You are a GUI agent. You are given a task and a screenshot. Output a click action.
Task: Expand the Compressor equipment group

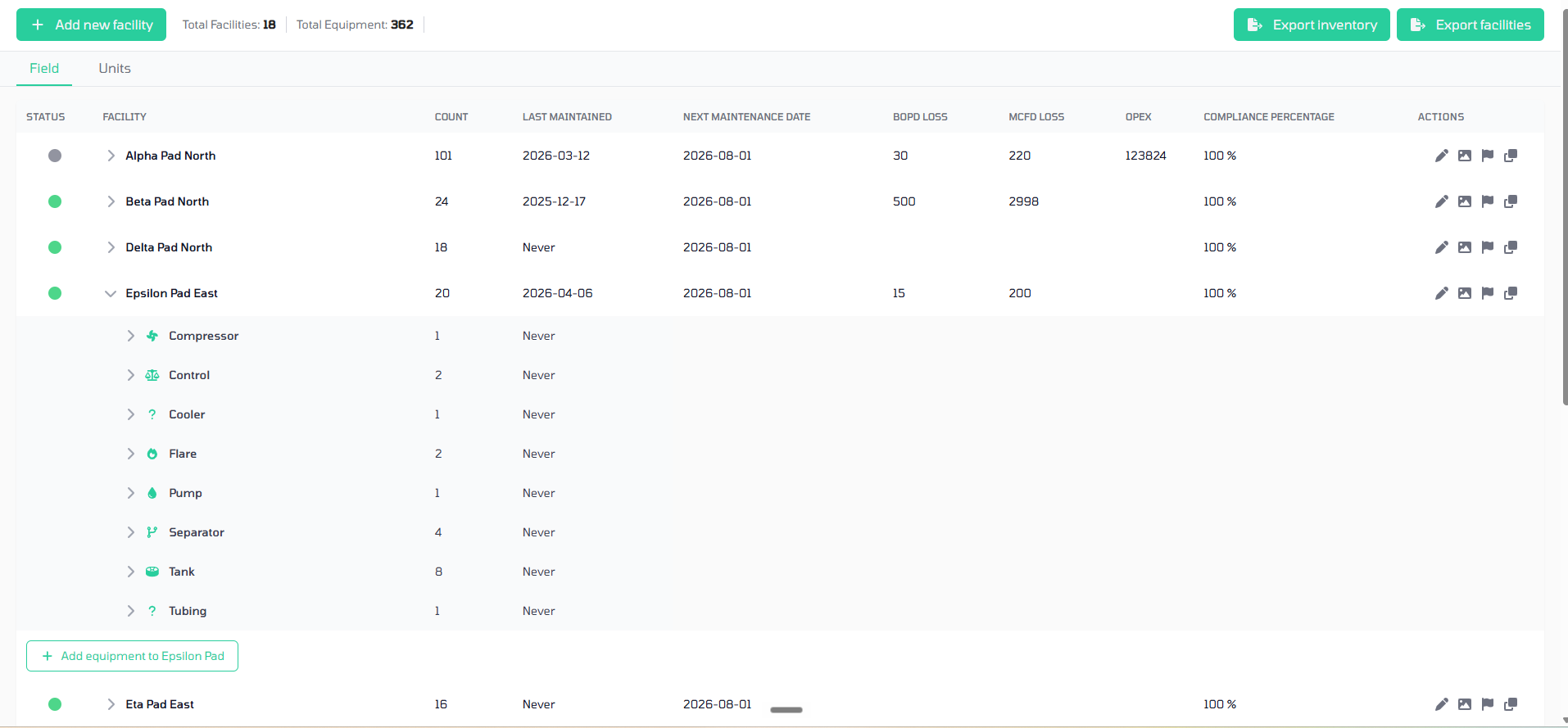tap(130, 336)
